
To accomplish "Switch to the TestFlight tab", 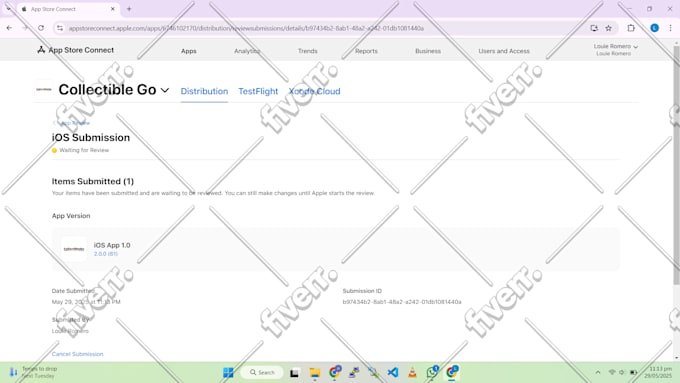I will tap(258, 91).
